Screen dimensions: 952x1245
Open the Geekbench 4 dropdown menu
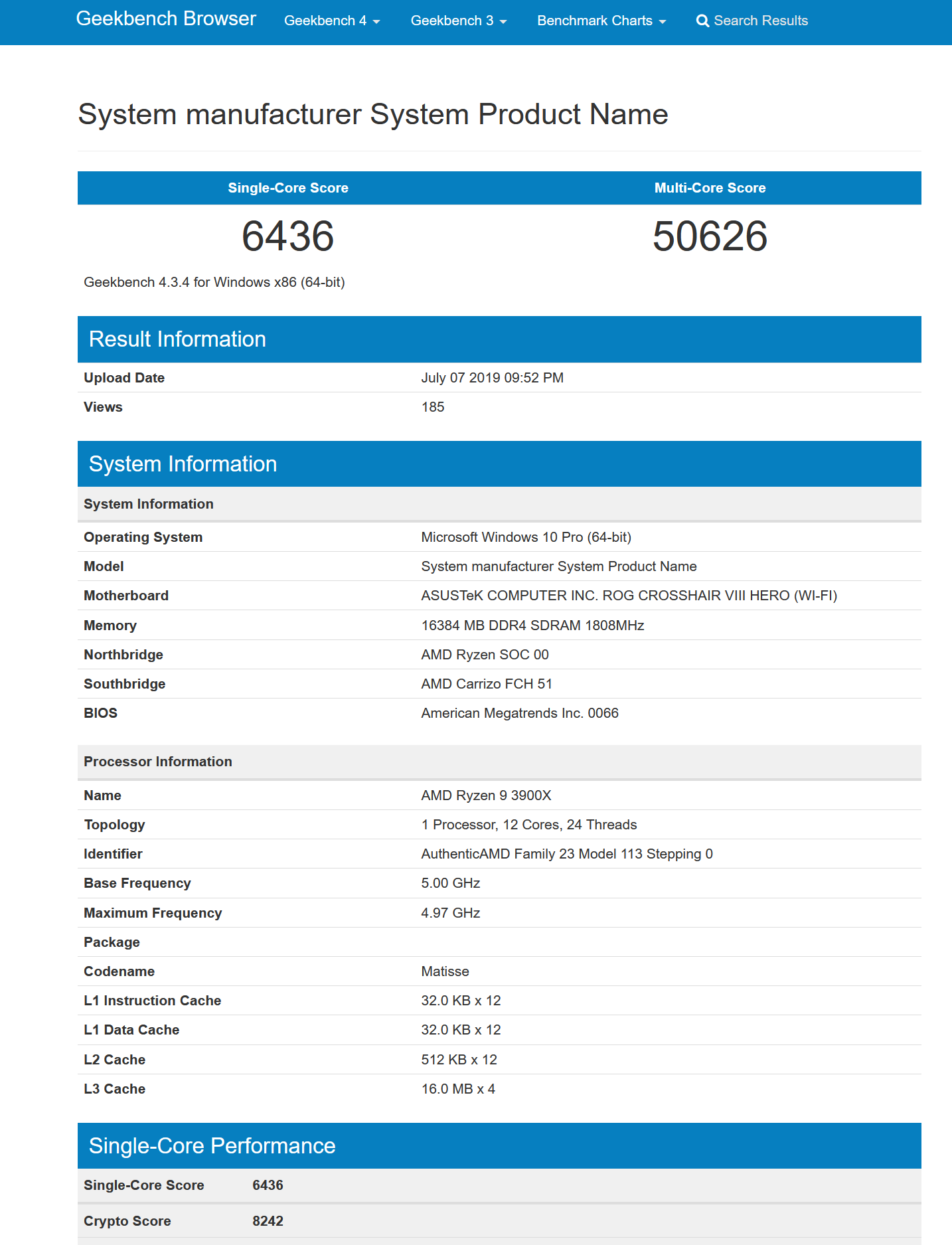(x=332, y=21)
